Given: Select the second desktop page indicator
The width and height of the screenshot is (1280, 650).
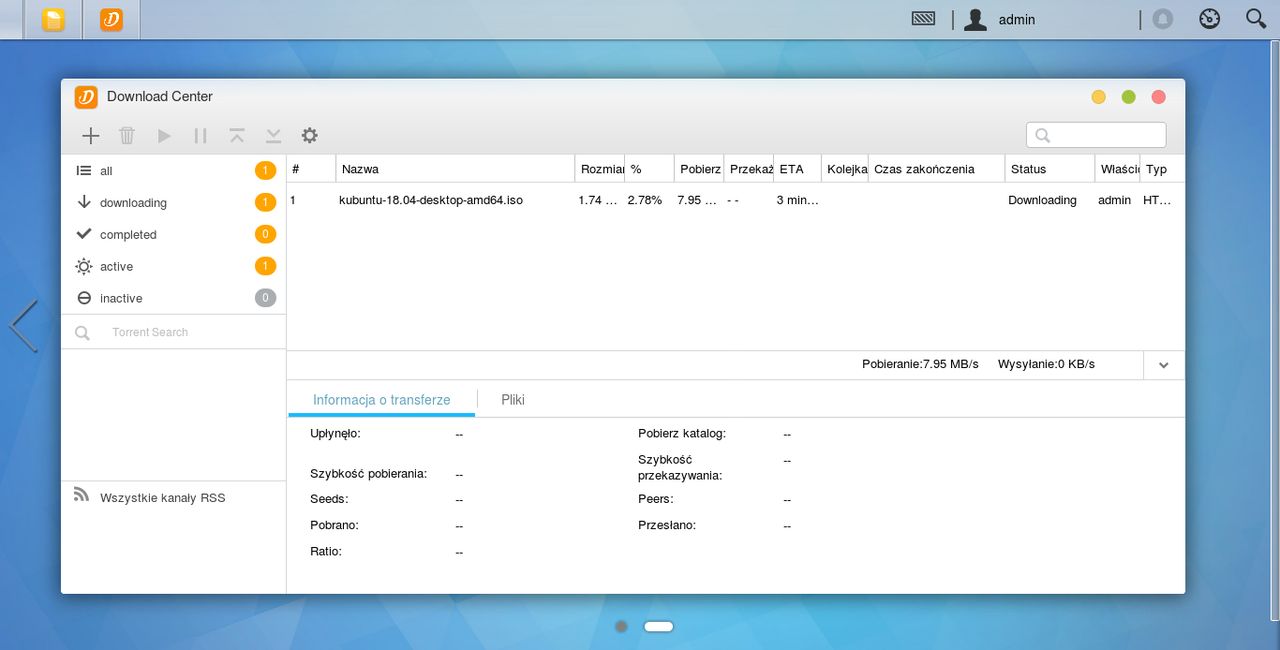Looking at the screenshot, I should (659, 626).
